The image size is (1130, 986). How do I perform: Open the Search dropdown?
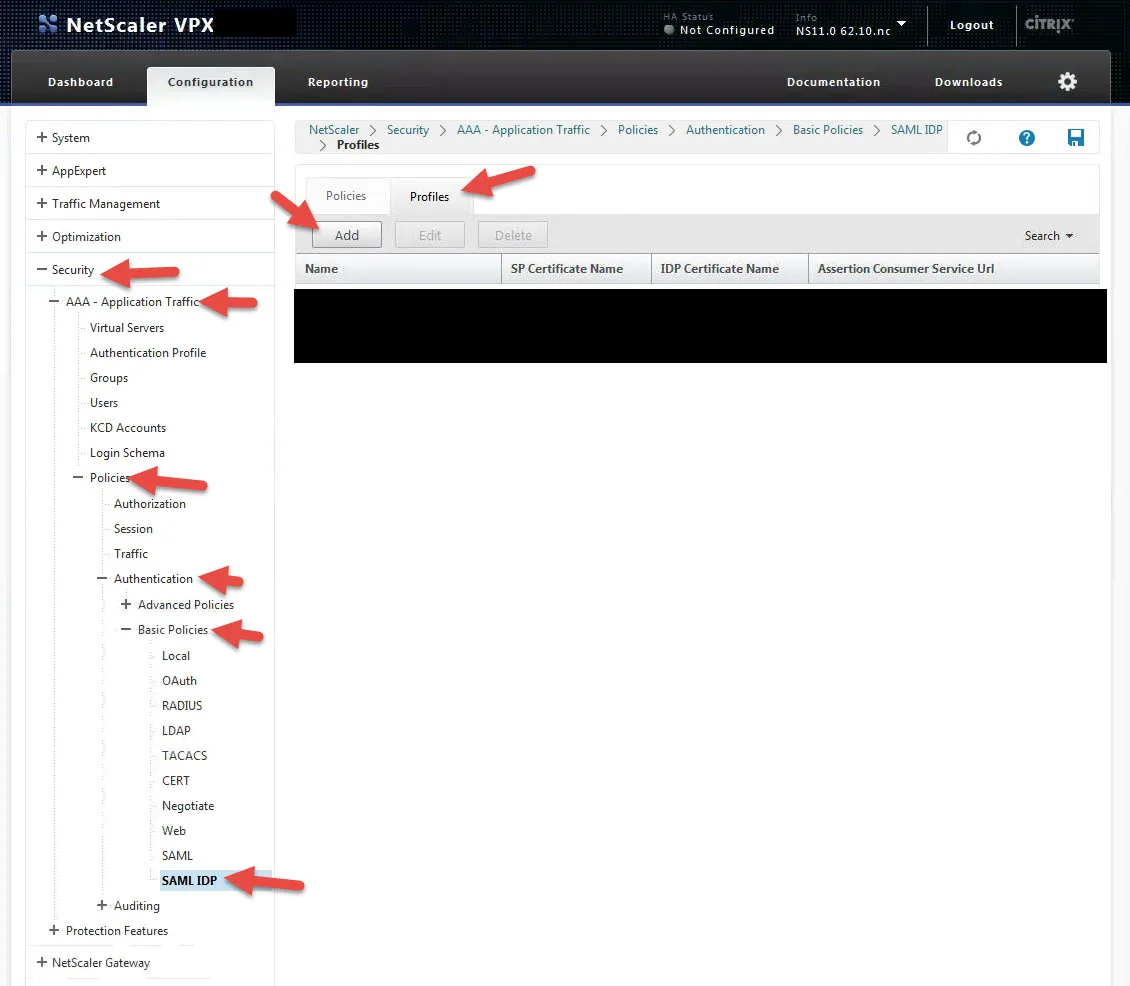1049,236
